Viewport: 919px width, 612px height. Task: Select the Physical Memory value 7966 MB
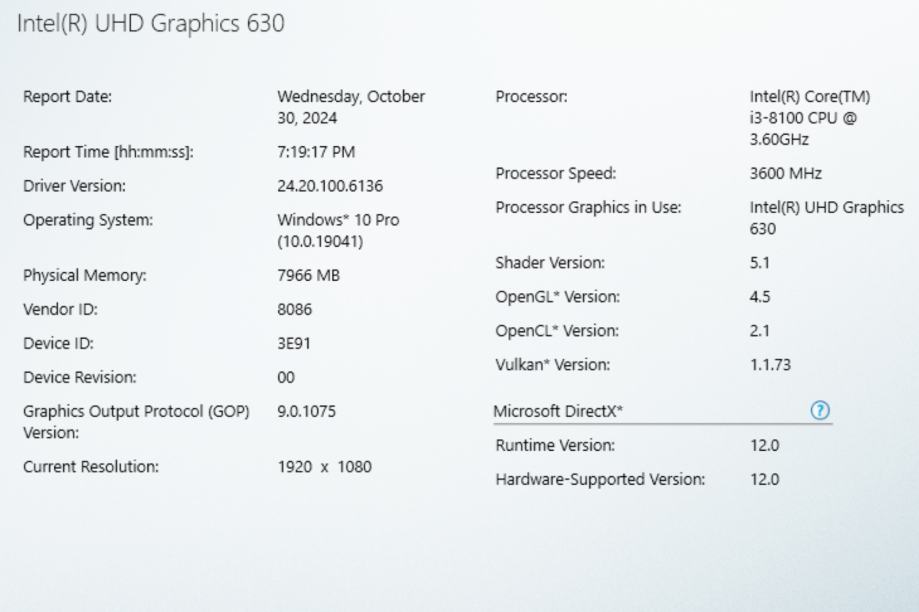point(308,276)
